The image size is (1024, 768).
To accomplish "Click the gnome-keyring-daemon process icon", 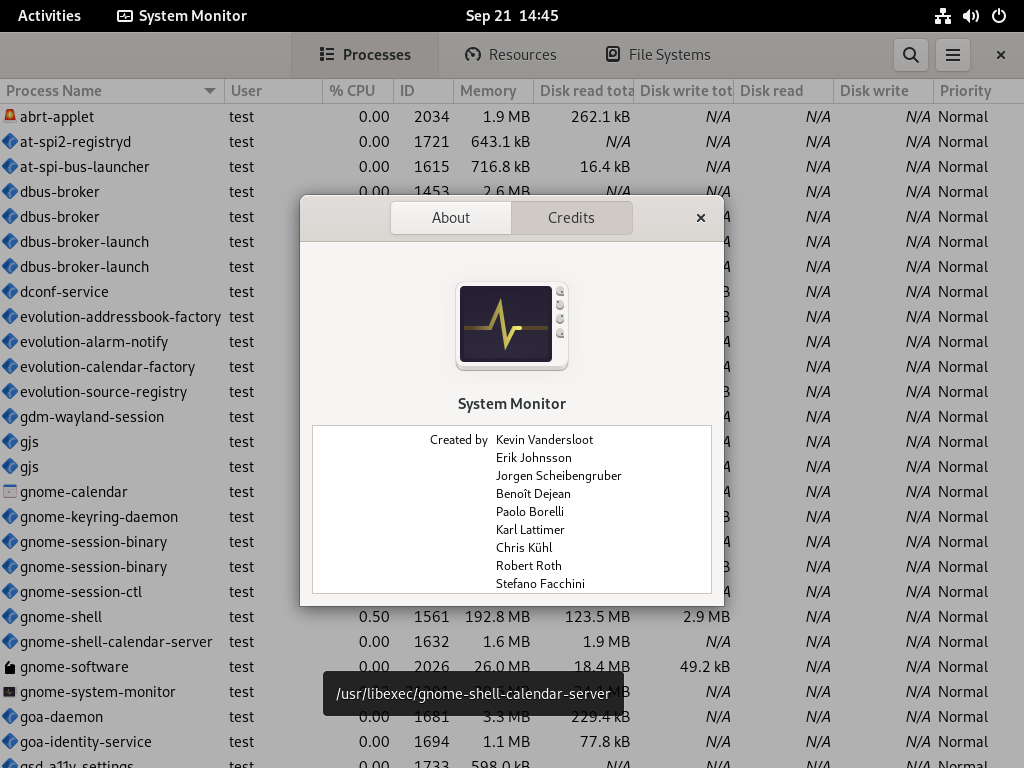I will [10, 517].
